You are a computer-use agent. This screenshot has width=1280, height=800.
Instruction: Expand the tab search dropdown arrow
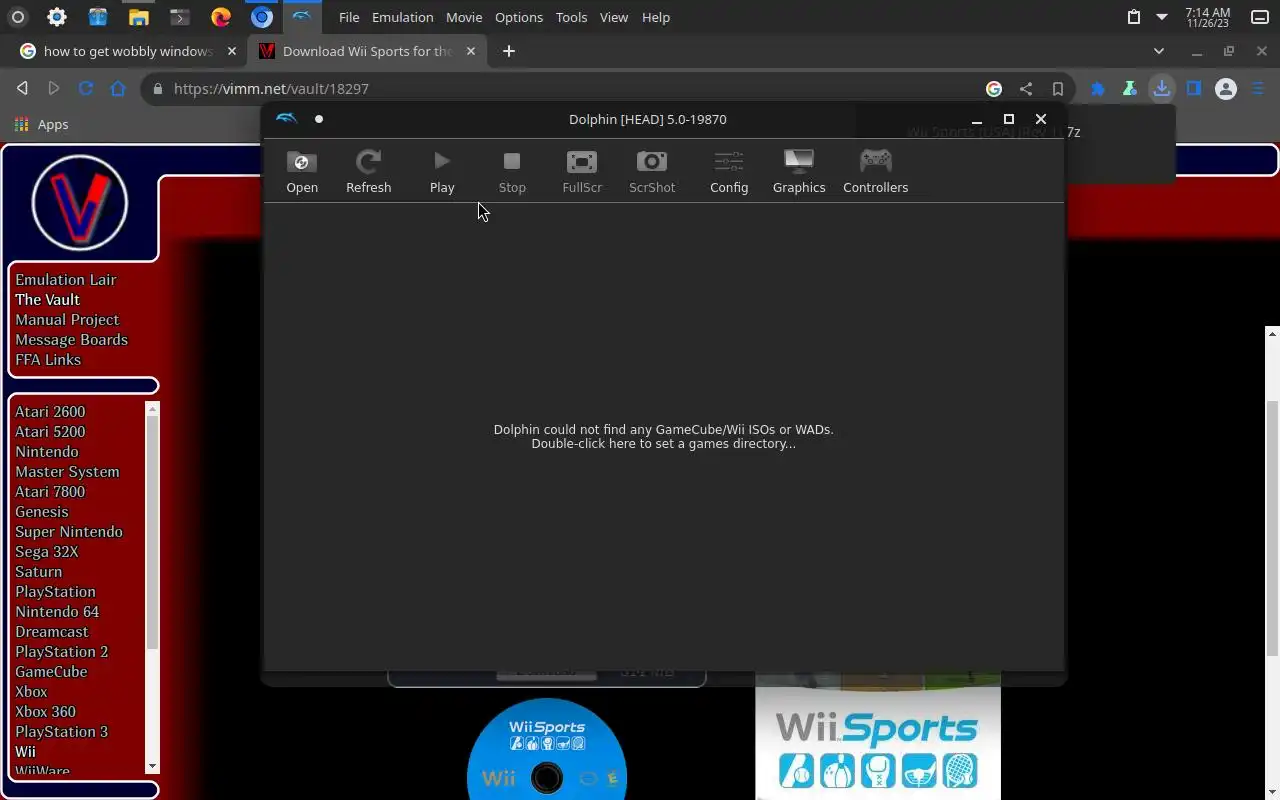click(x=1159, y=51)
